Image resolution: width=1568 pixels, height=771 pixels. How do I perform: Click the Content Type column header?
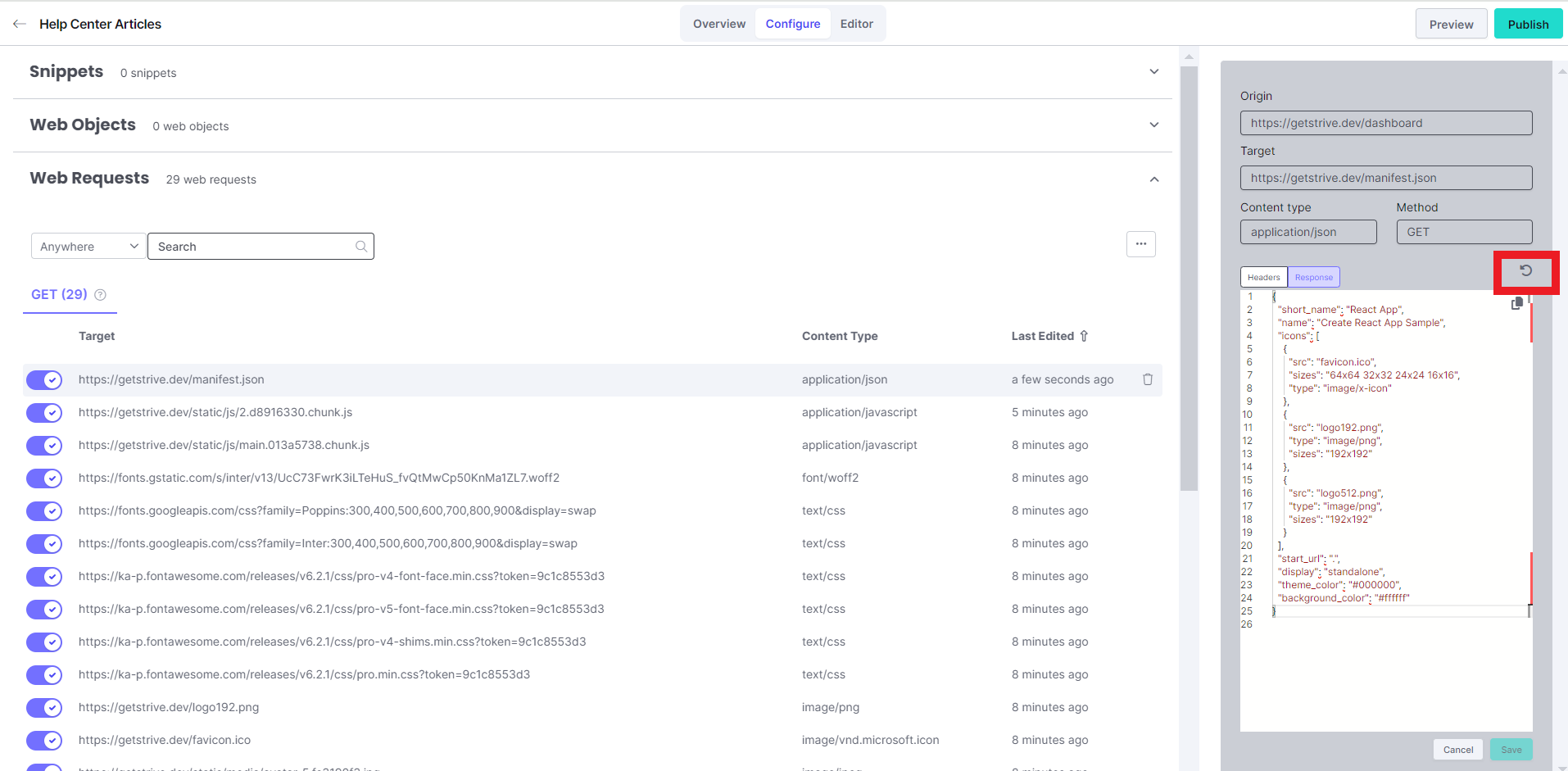pos(840,336)
